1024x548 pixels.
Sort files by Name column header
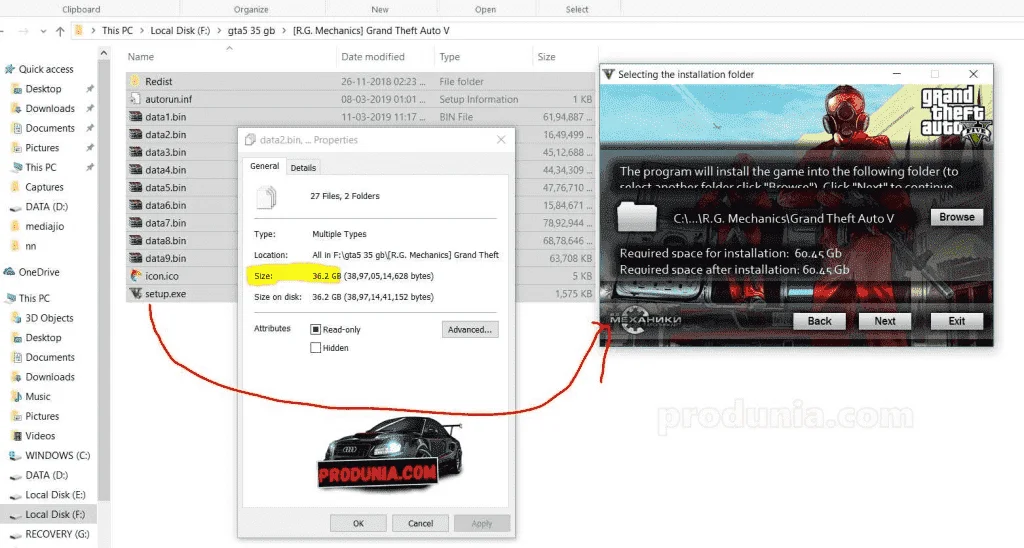pyautogui.click(x=140, y=57)
